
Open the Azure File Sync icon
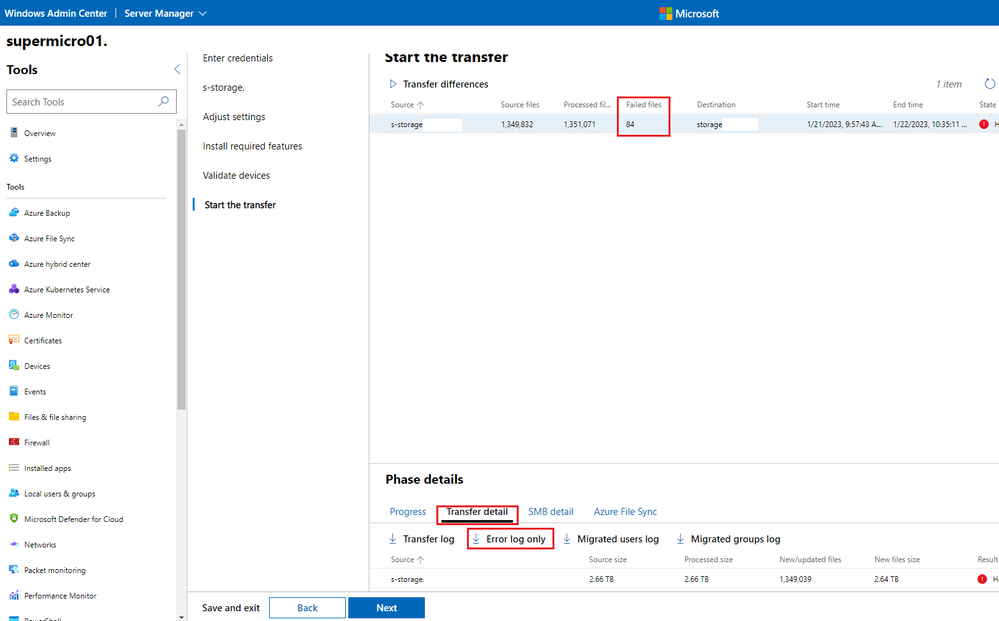(x=14, y=238)
